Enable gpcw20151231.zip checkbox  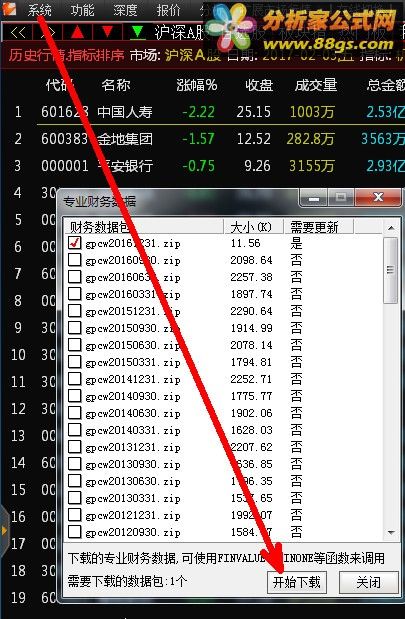75,311
